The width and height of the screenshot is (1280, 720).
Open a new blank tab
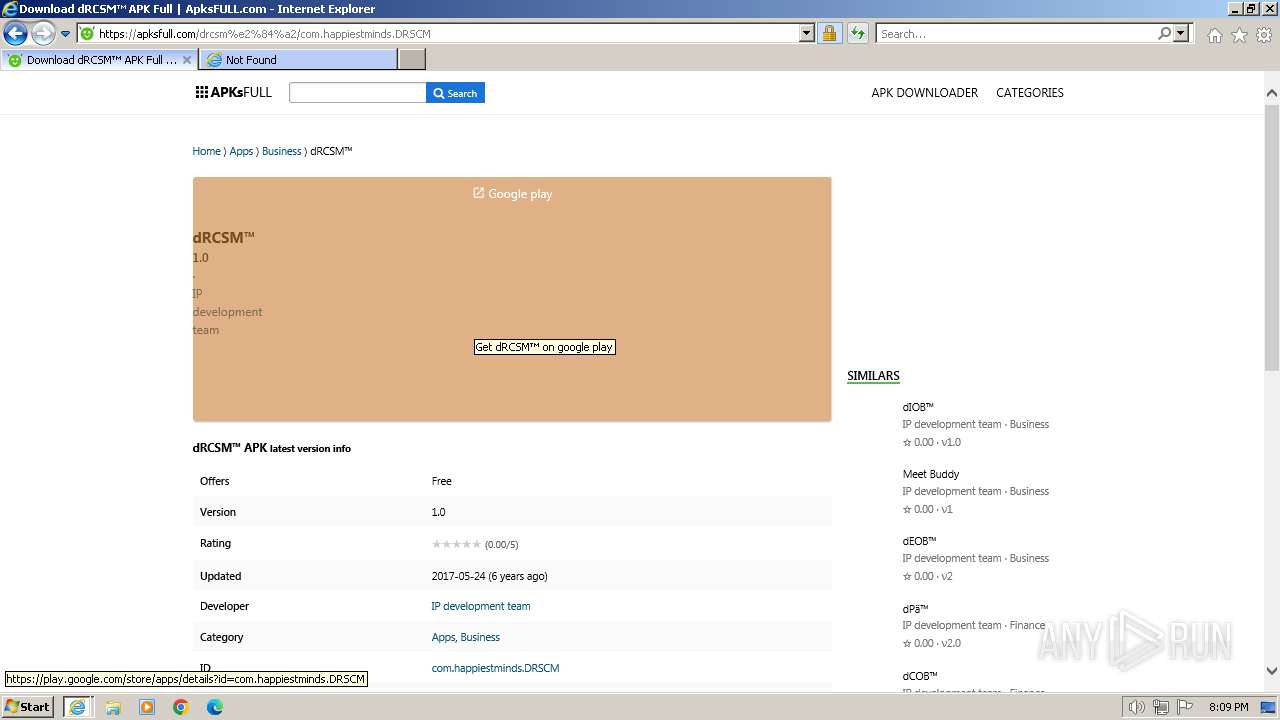click(x=412, y=60)
